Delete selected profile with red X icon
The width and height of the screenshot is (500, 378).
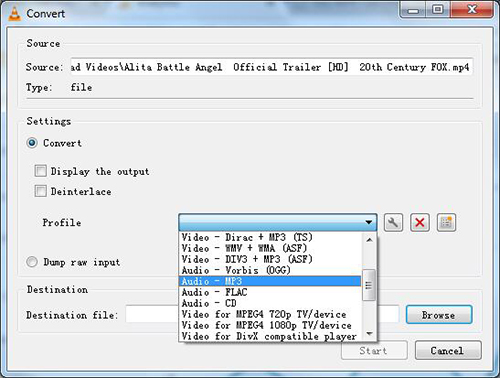tap(420, 222)
